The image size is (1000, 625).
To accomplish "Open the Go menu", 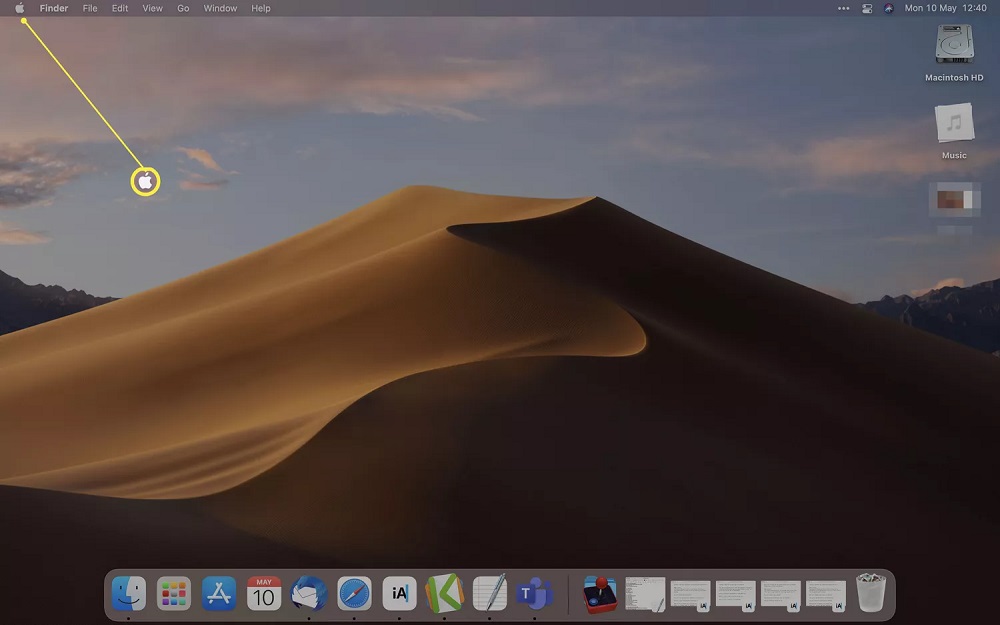I will 182,8.
